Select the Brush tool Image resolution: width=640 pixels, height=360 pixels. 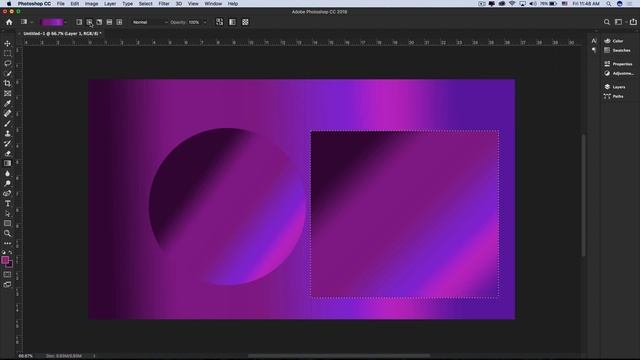coord(7,123)
